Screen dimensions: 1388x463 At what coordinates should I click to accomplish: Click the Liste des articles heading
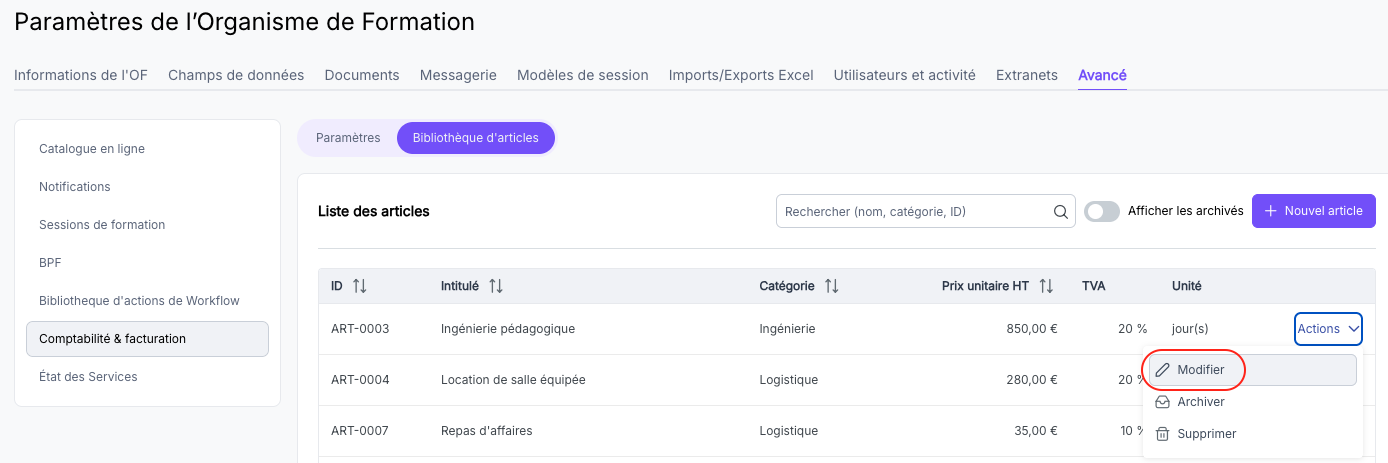(x=374, y=211)
